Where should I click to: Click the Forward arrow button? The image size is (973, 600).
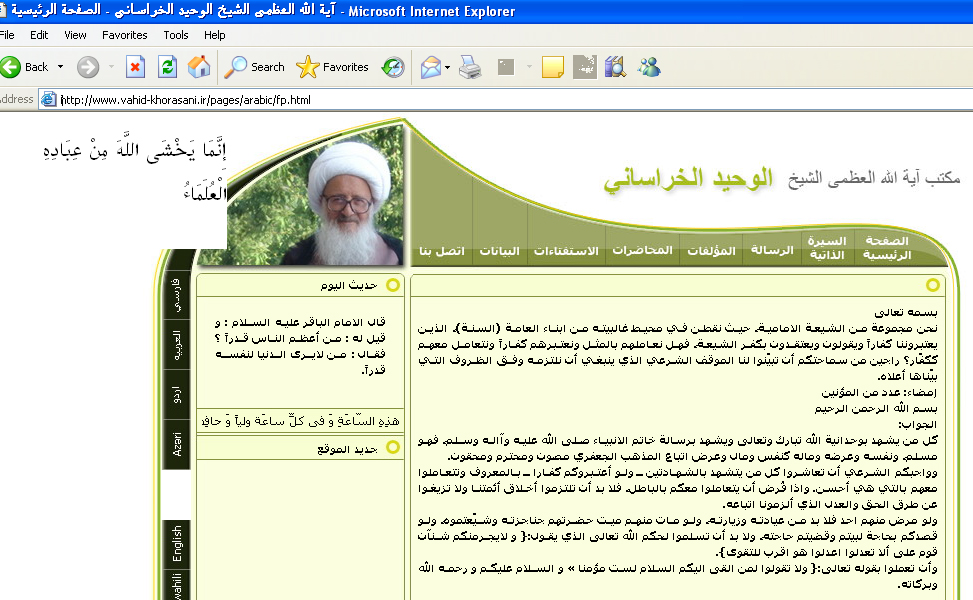(88, 66)
